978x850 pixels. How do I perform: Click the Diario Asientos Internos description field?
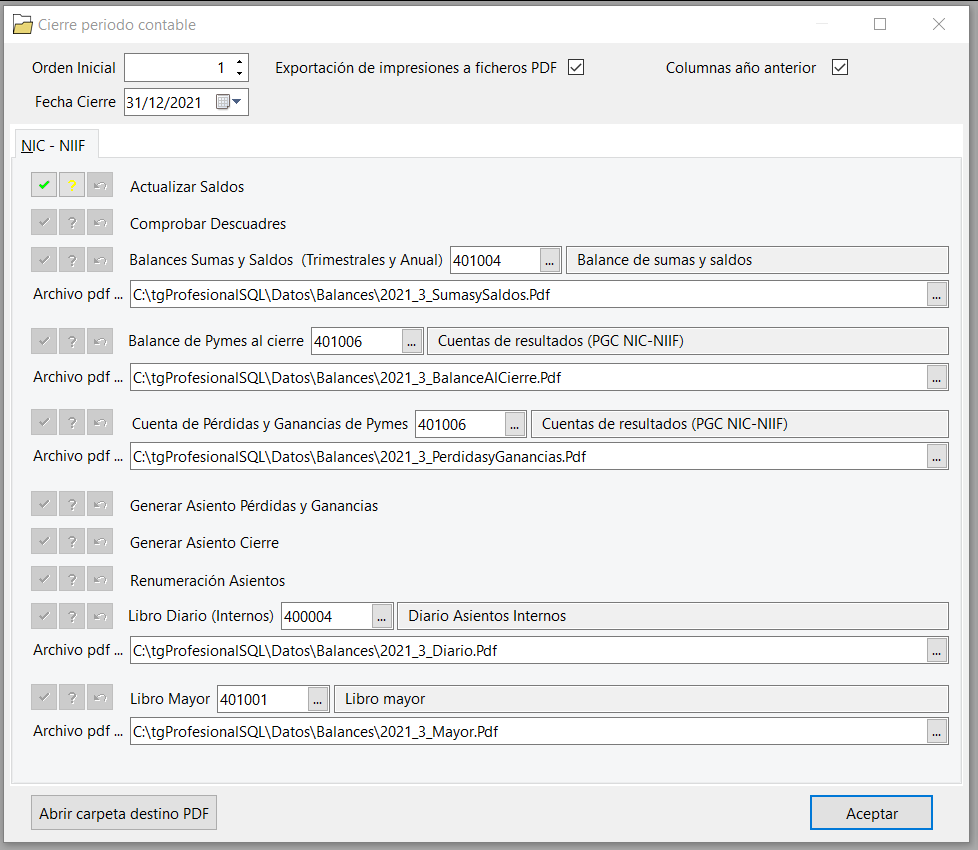[673, 616]
